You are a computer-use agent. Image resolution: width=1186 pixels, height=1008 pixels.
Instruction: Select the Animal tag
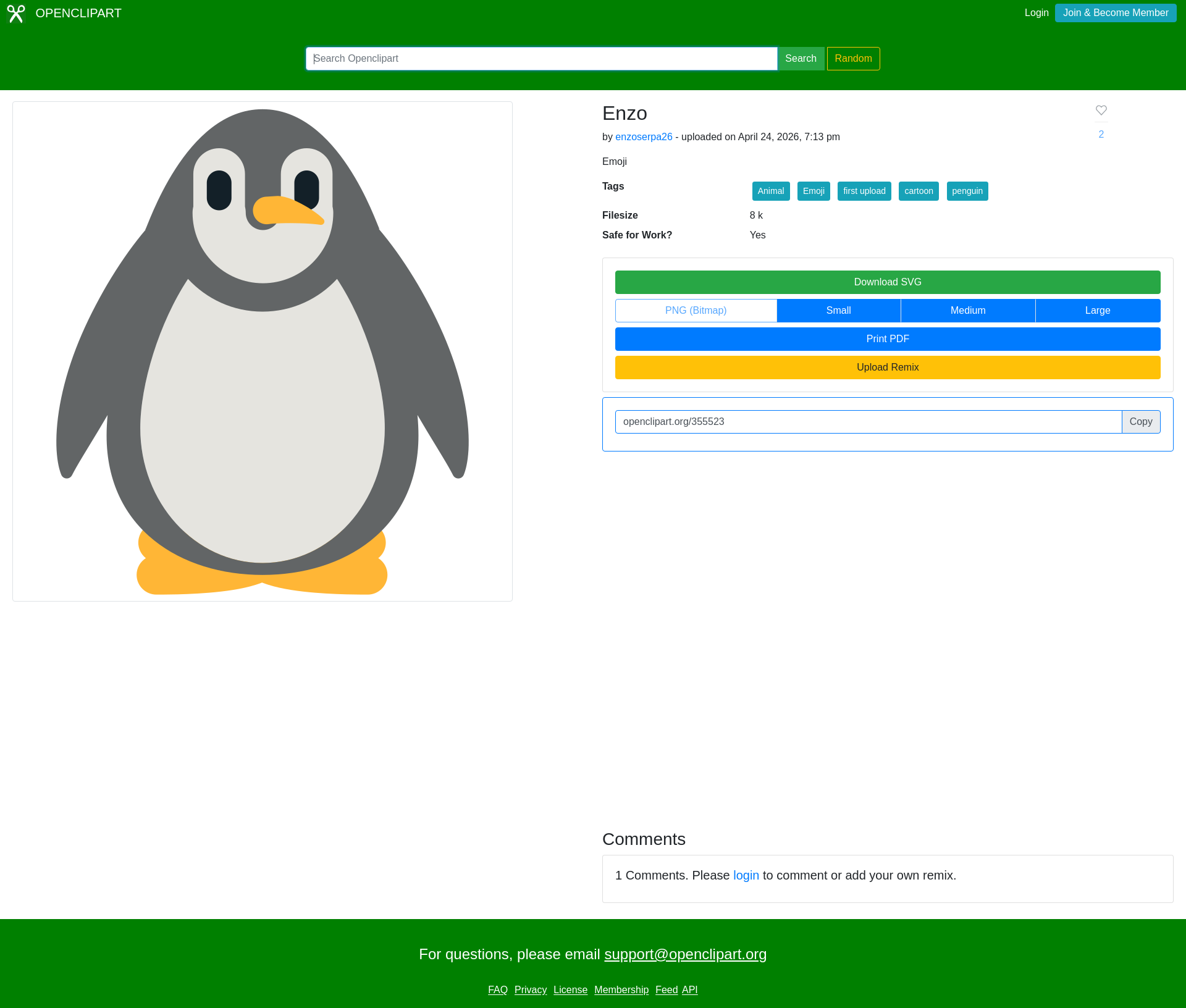(x=770, y=191)
